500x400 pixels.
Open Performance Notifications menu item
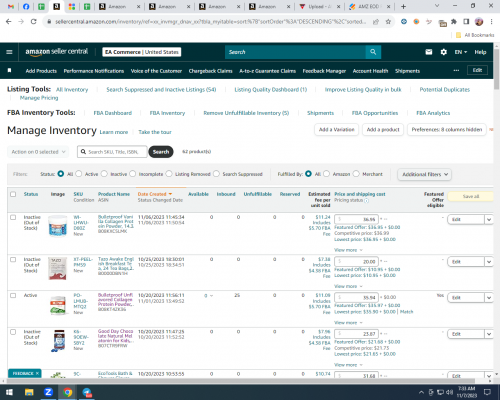94,71
